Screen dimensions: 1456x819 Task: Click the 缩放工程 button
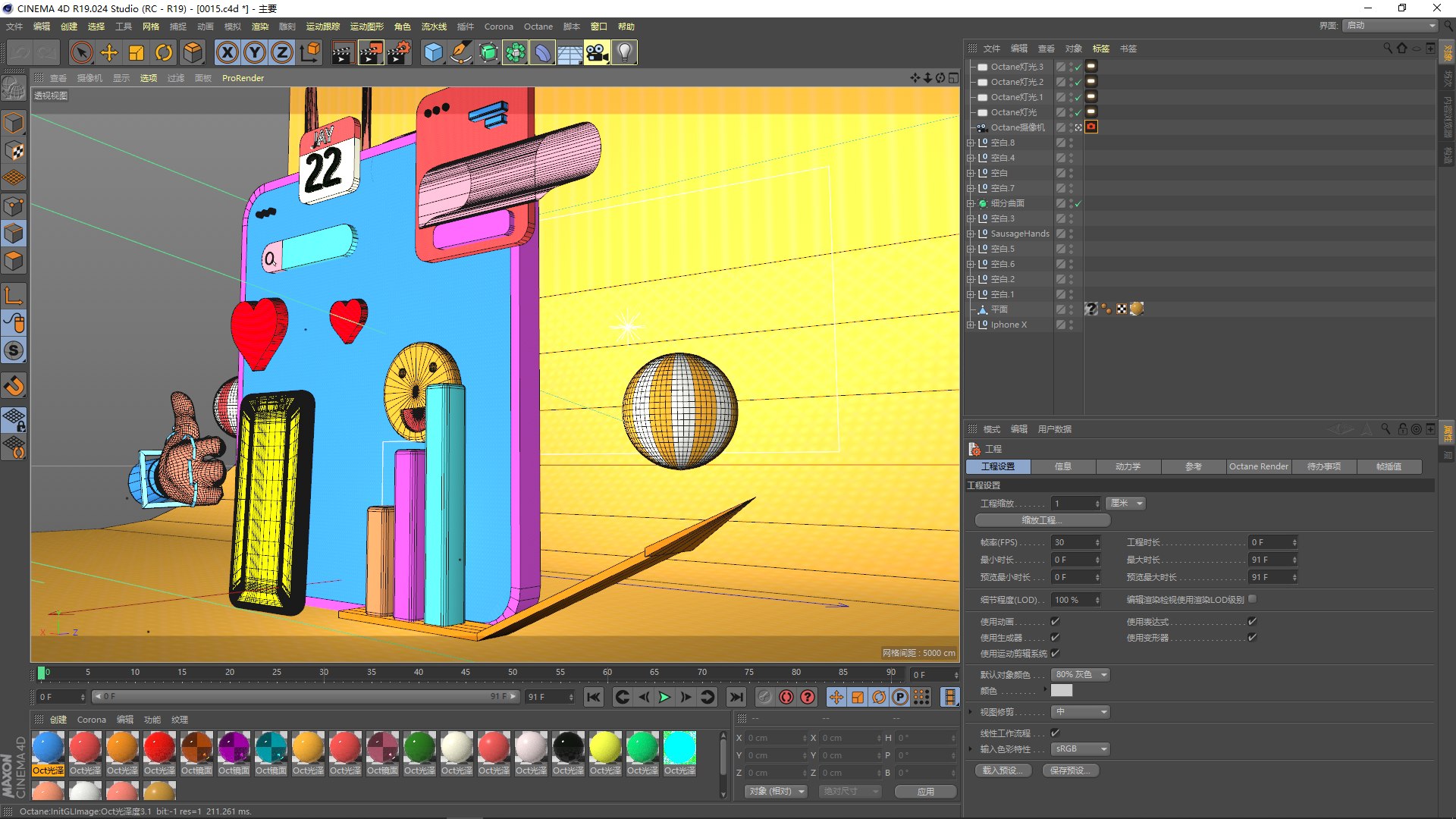click(1042, 520)
